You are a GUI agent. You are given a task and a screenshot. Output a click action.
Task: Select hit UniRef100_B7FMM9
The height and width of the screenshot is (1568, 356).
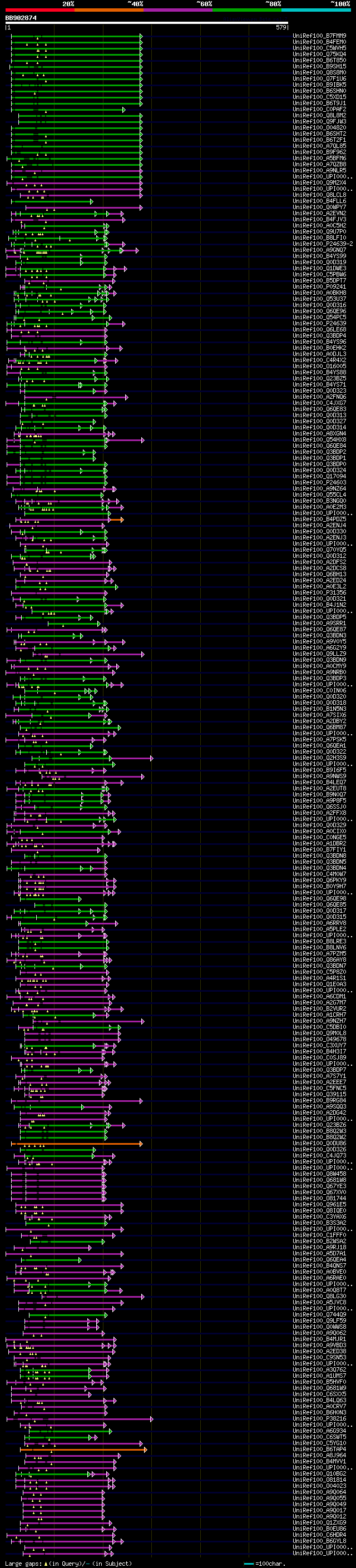point(319,36)
